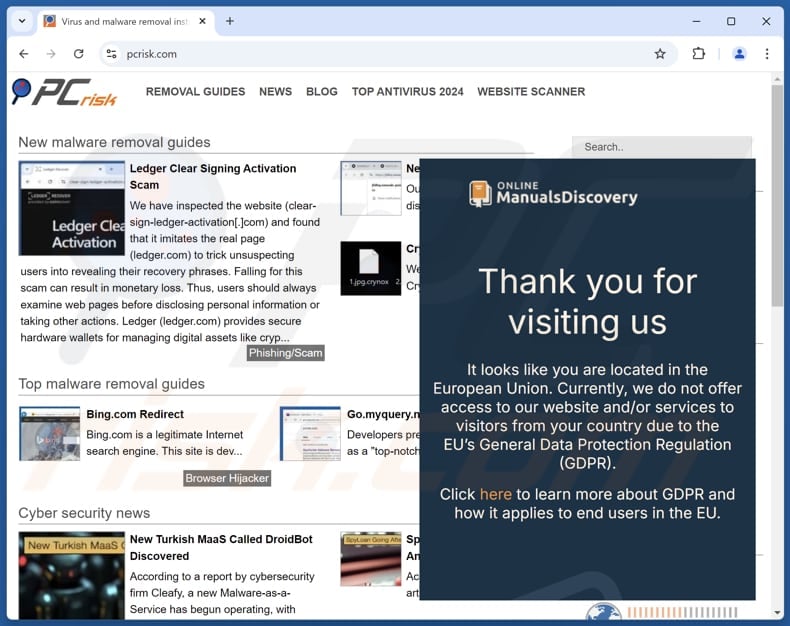Click the Browser Hijacker category tag
This screenshot has height=626, width=790.
(x=227, y=478)
